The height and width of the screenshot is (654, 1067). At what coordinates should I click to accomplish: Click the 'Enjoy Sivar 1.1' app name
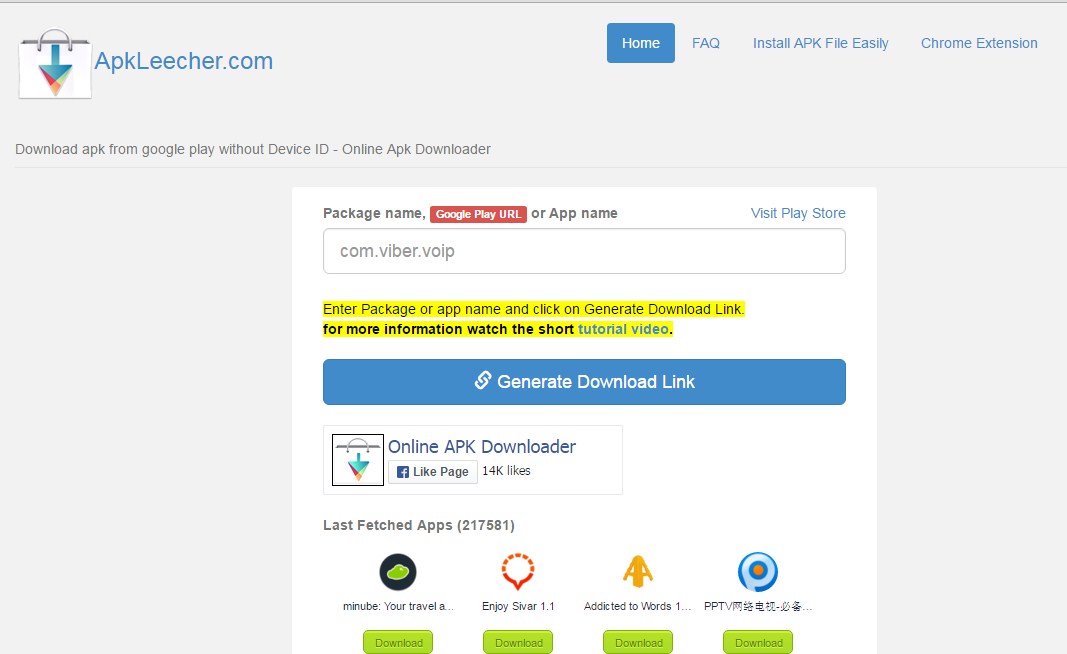coord(518,606)
